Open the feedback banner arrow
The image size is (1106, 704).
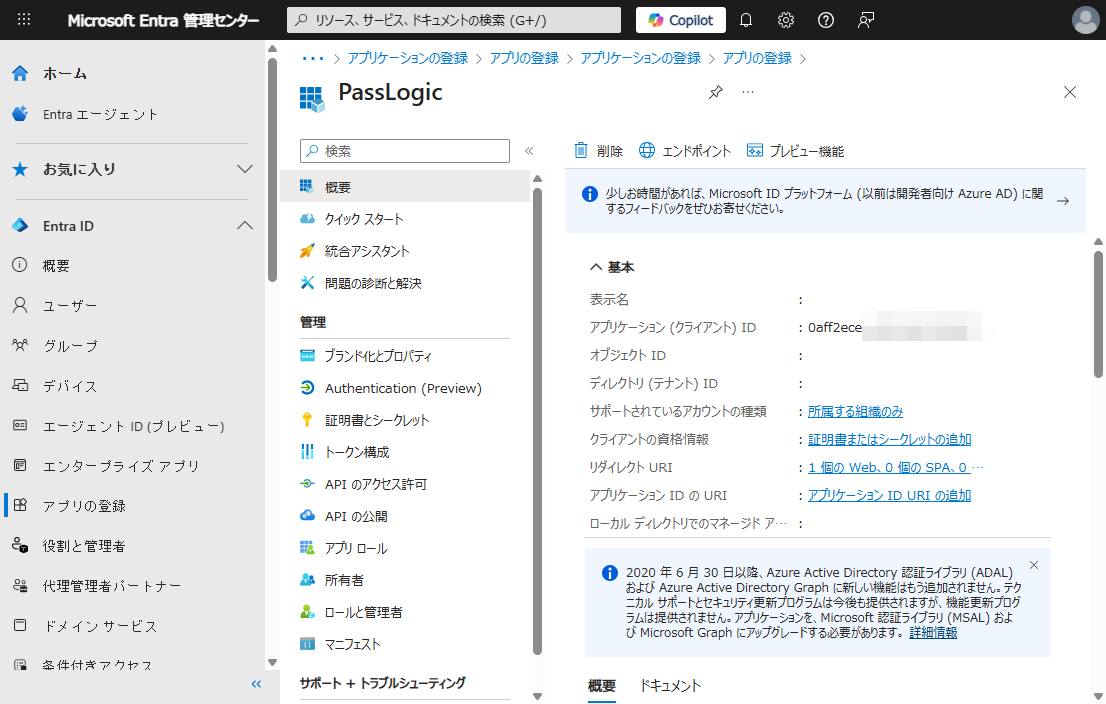tap(1063, 201)
